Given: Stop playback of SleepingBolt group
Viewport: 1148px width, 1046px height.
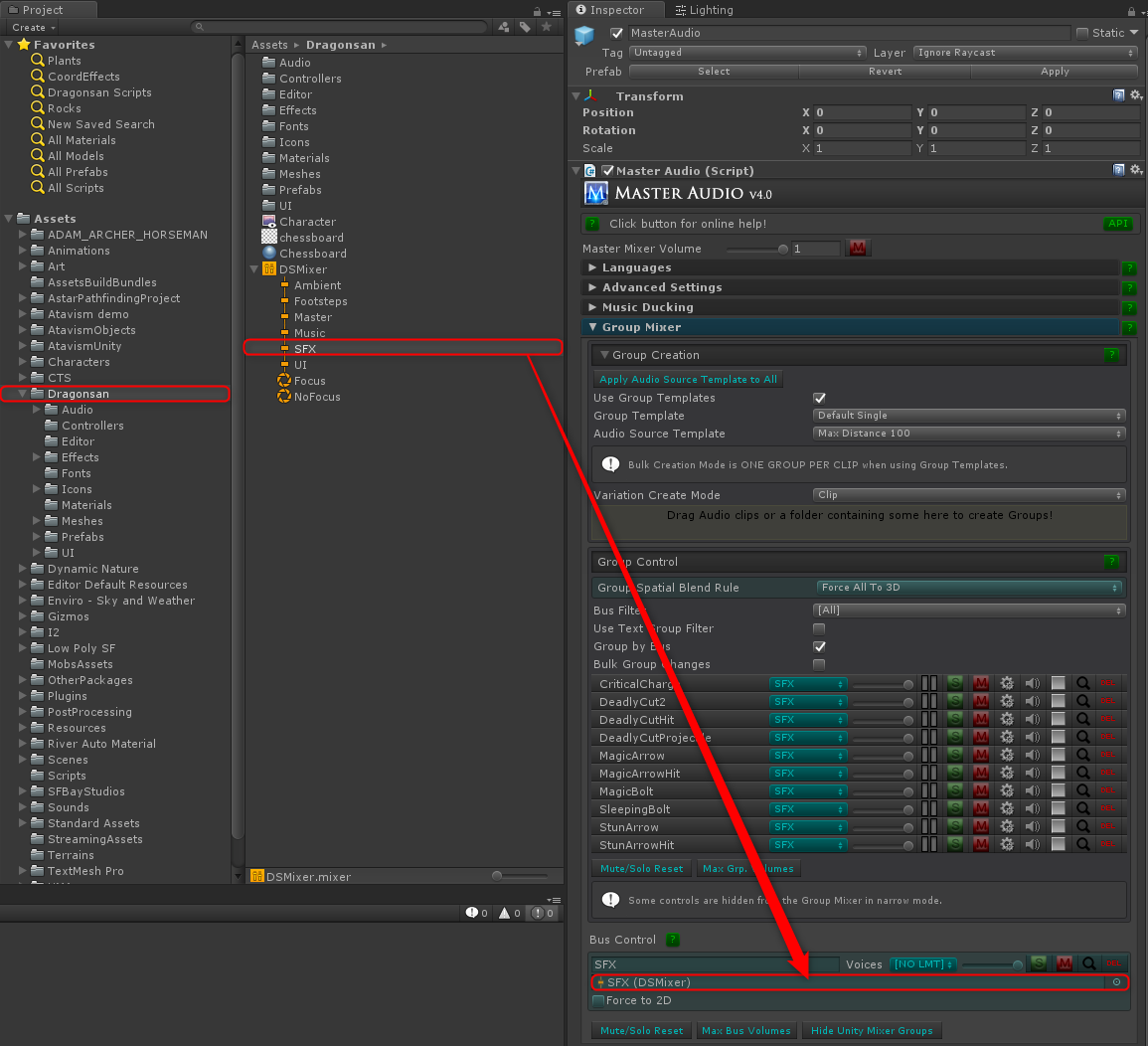Looking at the screenshot, I should [x=1059, y=808].
